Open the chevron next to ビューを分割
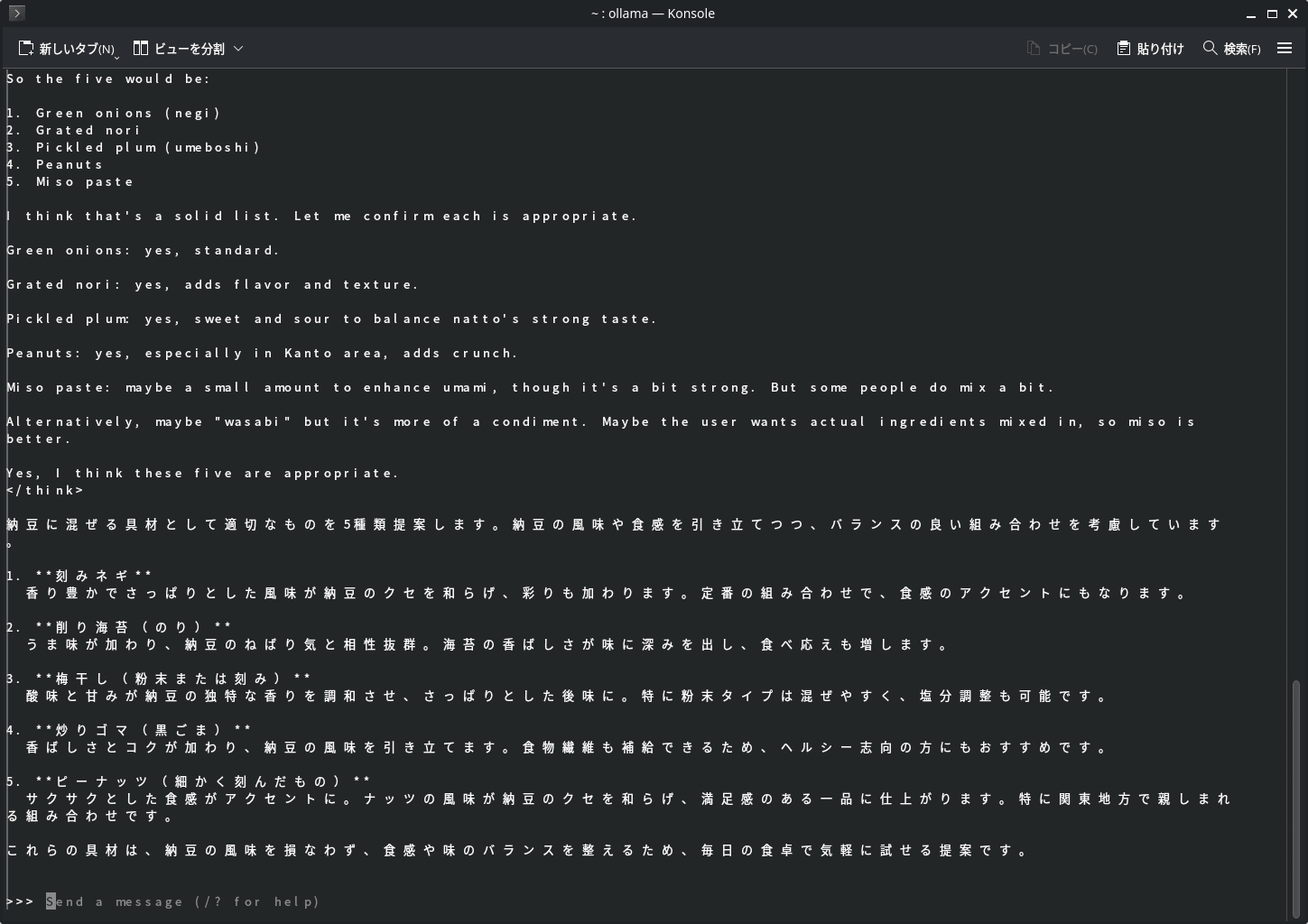Viewport: 1308px width, 924px height. 238,49
